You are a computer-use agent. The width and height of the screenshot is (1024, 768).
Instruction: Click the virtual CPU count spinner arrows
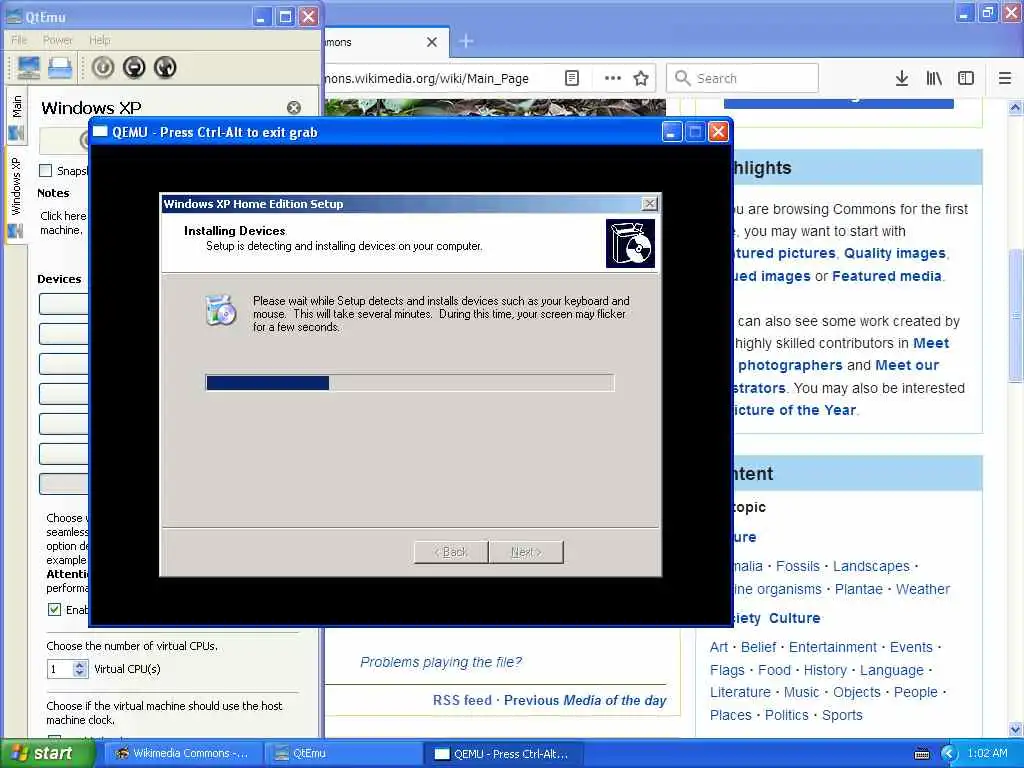pos(80,669)
